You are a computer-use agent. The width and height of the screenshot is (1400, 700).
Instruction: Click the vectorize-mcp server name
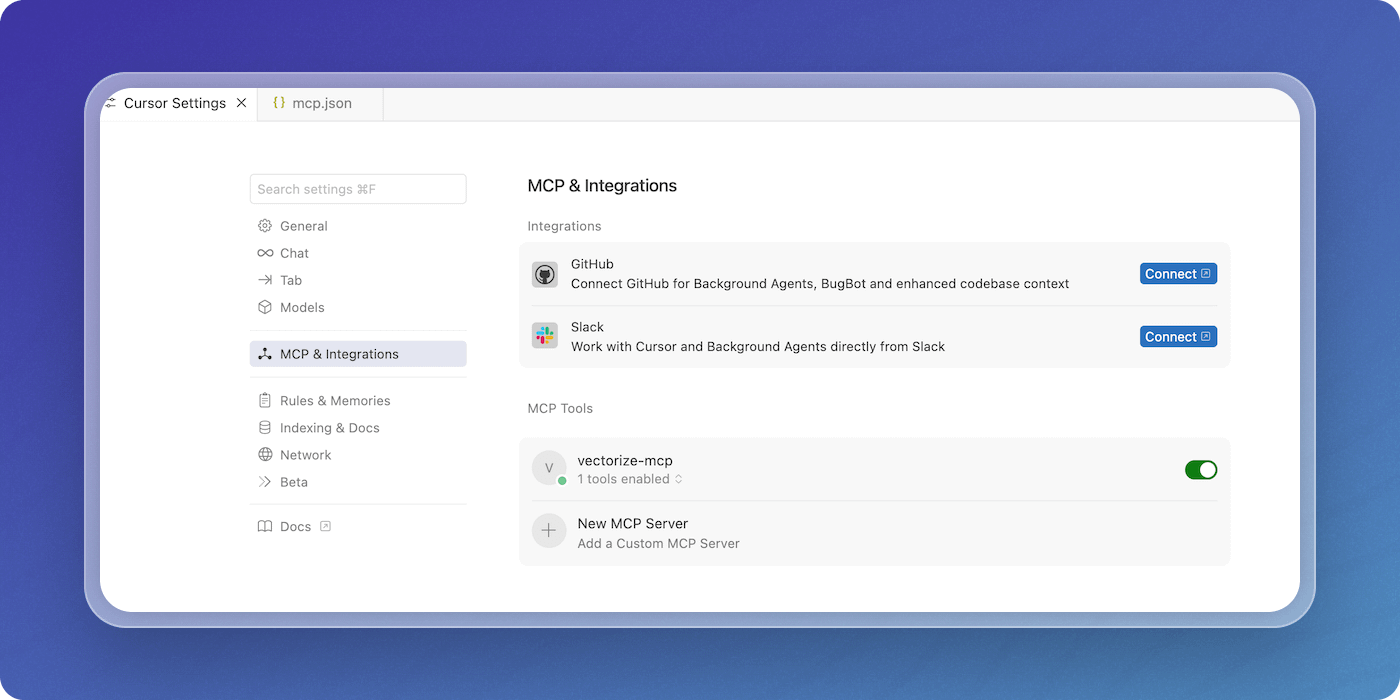pyautogui.click(x=625, y=461)
